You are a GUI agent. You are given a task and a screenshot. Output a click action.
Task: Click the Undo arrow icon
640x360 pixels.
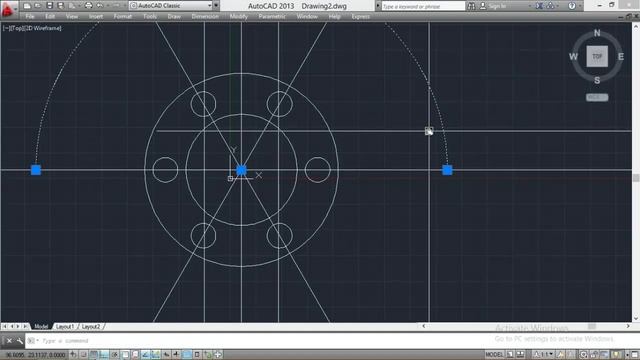click(x=100, y=6)
